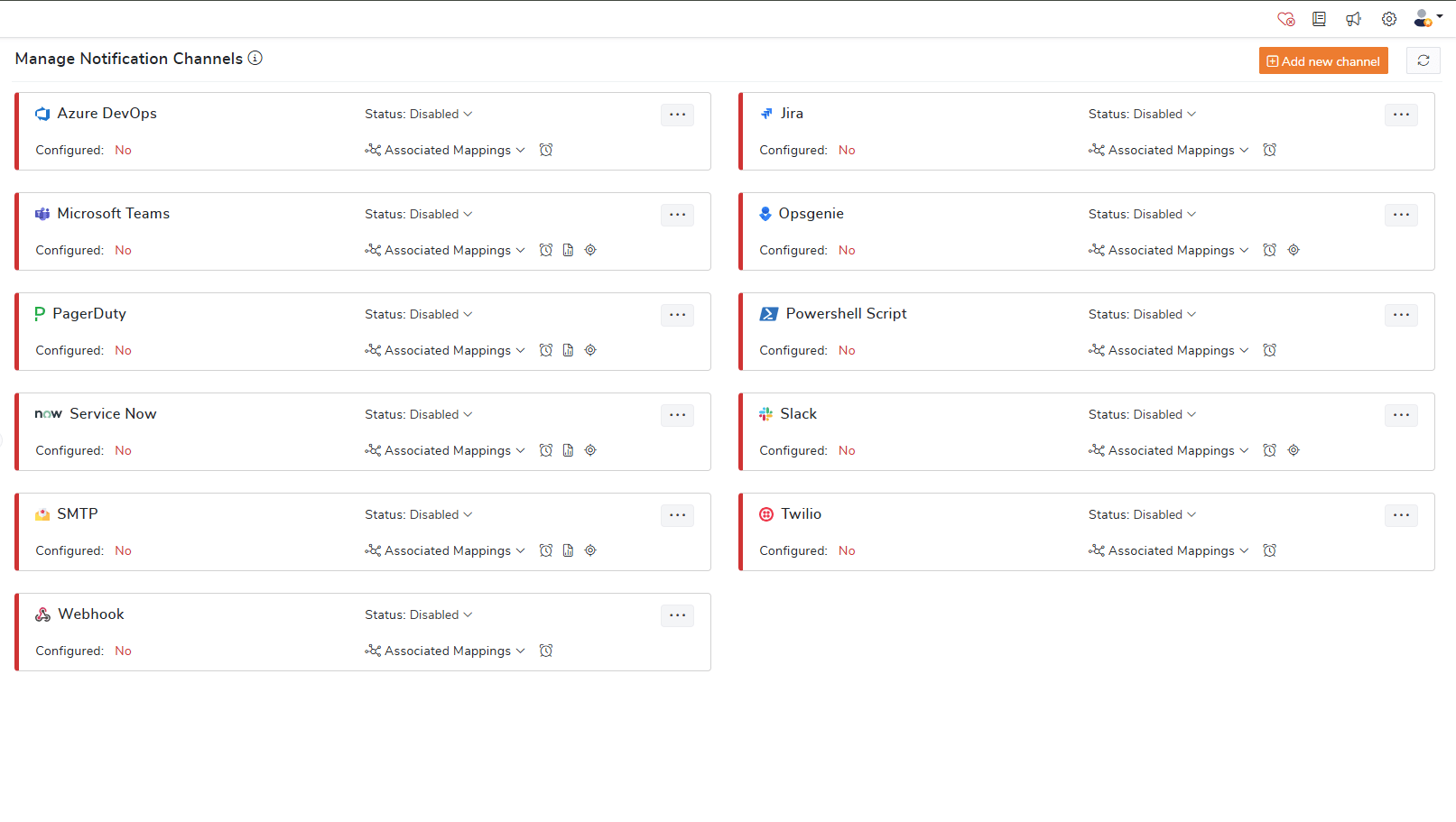Viewport: 1456px width, 822px height.
Task: Open the three-dot menu for Service Now
Action: click(x=678, y=415)
